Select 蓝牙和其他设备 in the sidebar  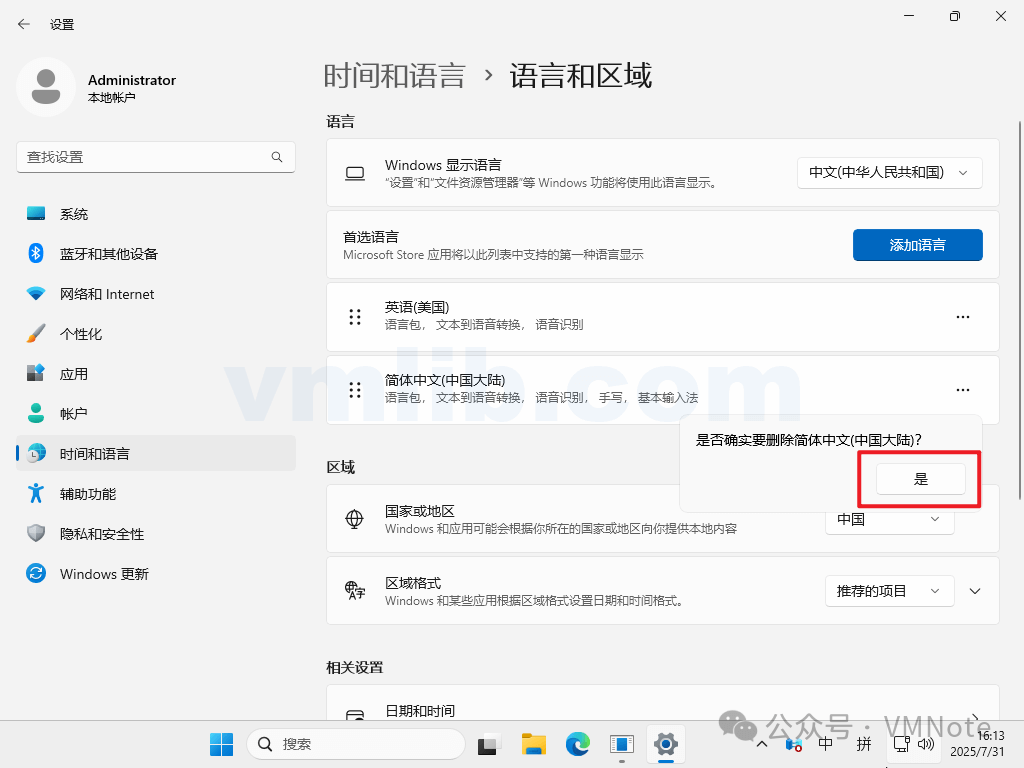[105, 253]
